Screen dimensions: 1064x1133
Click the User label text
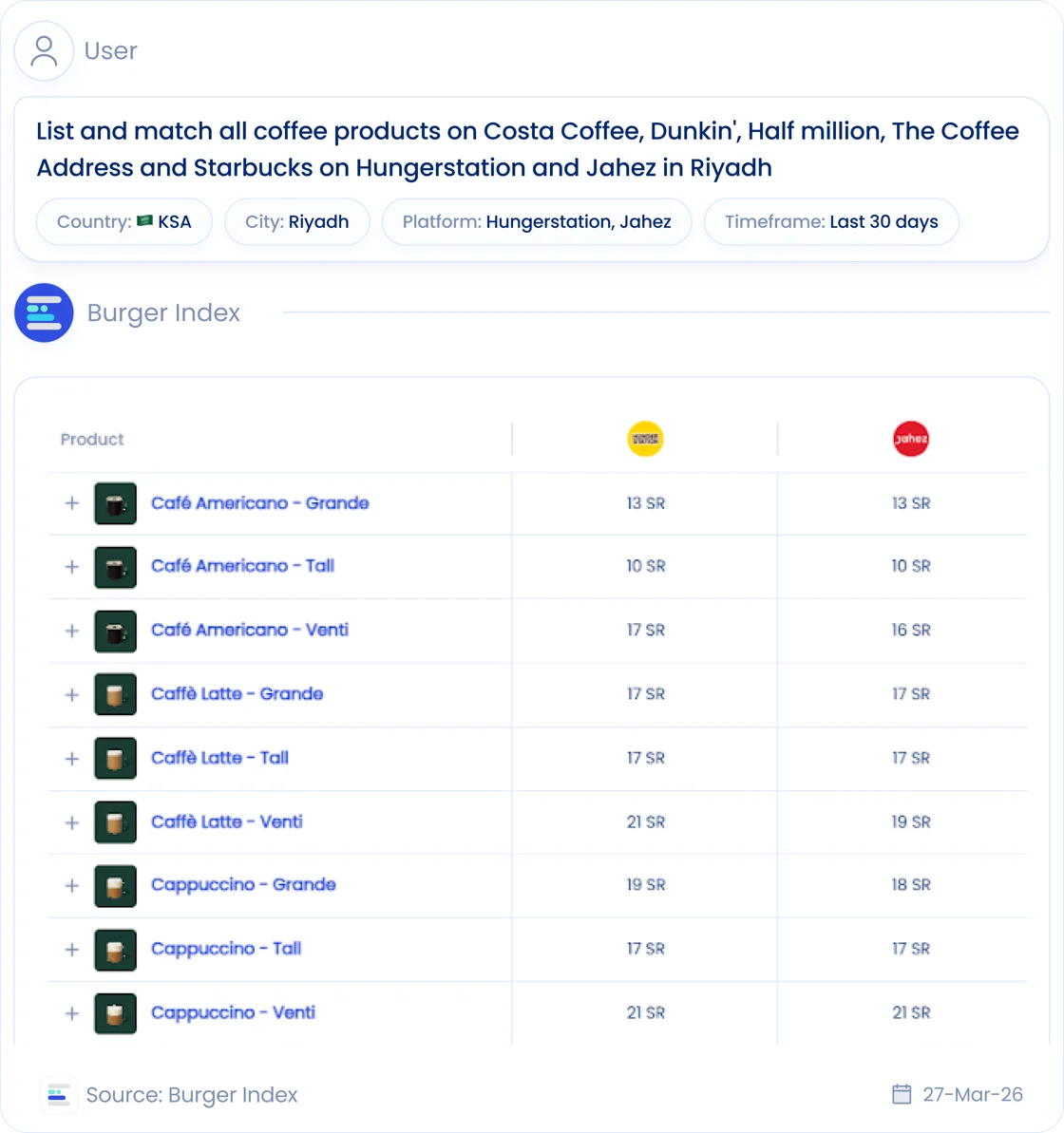click(x=110, y=50)
